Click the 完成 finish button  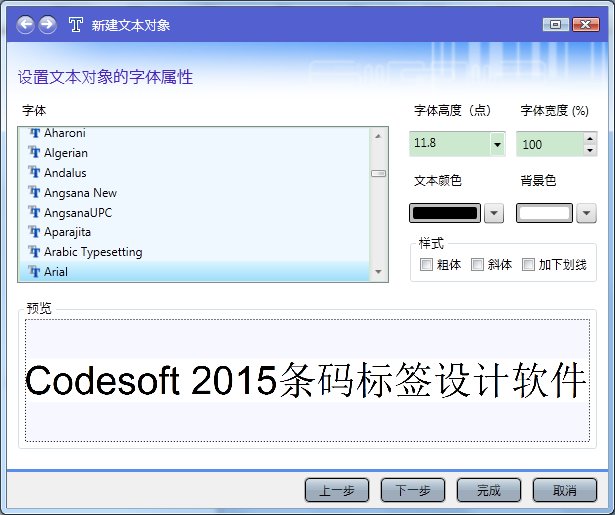point(489,490)
